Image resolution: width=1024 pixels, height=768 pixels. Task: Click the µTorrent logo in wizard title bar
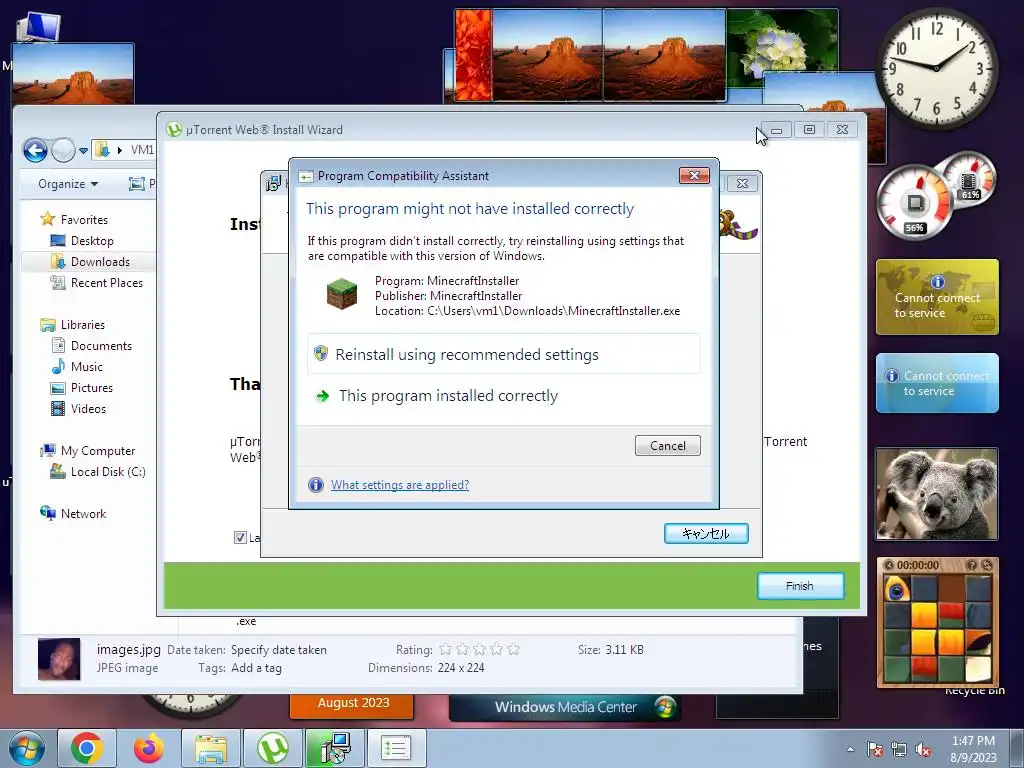click(174, 129)
